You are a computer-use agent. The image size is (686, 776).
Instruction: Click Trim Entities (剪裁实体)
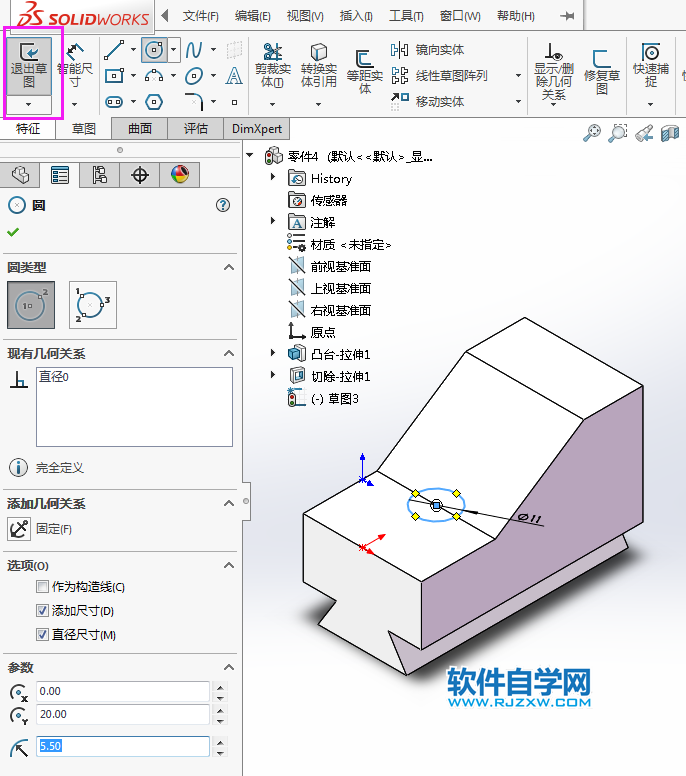point(272,66)
